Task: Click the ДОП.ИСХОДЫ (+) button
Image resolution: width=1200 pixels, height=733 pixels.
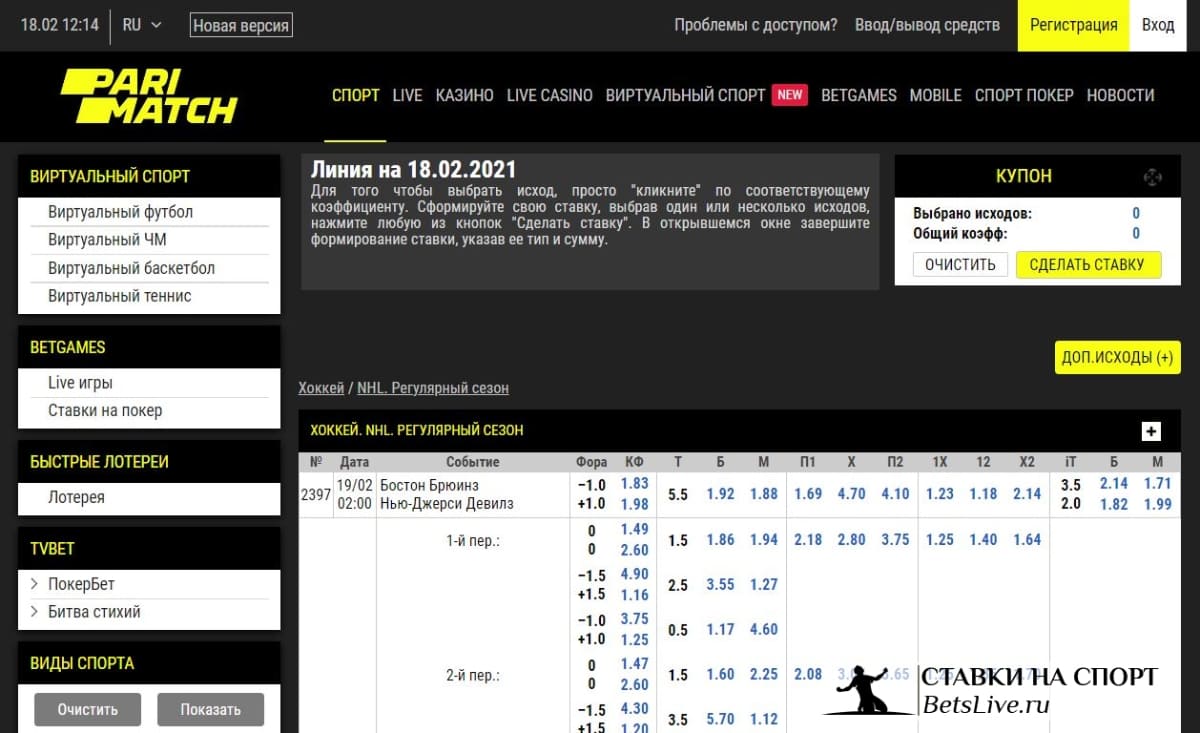Action: [1117, 358]
